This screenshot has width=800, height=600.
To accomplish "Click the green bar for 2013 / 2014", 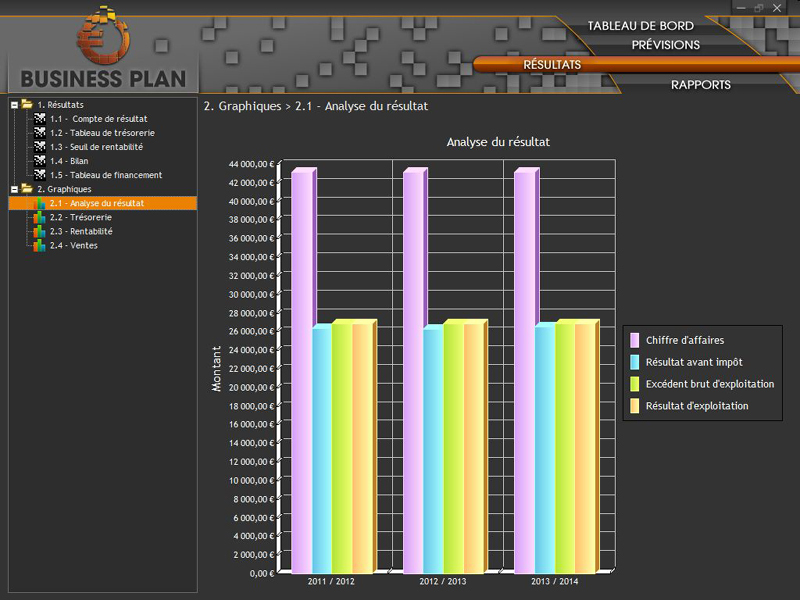I will 565,448.
